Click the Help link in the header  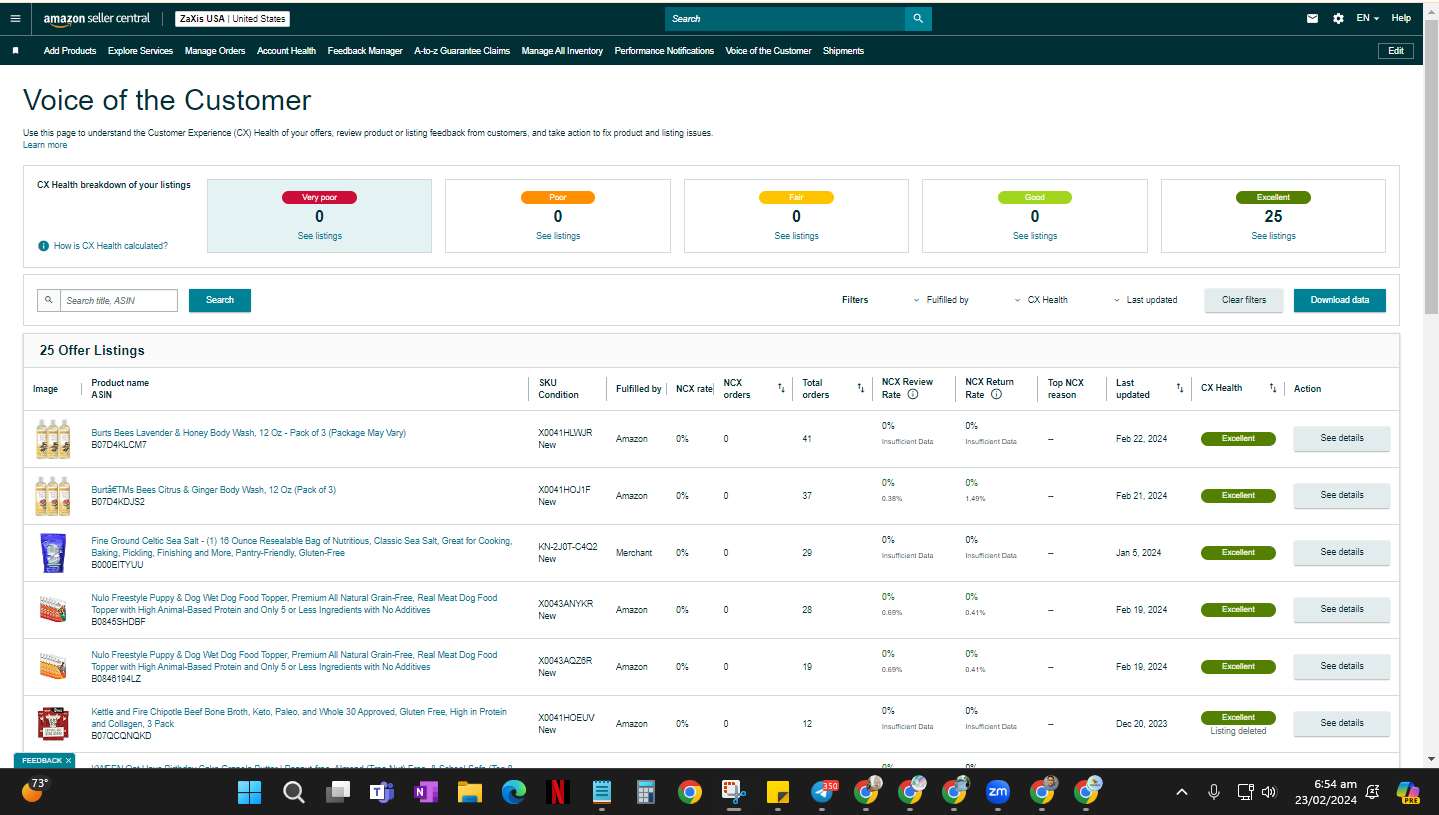point(1401,18)
